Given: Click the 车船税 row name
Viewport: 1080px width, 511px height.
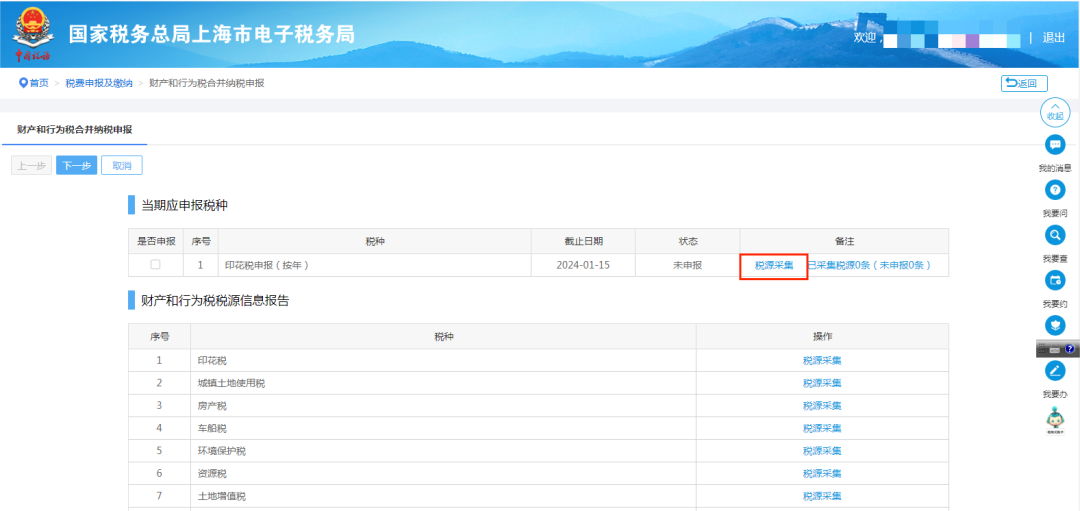Looking at the screenshot, I should tap(212, 428).
